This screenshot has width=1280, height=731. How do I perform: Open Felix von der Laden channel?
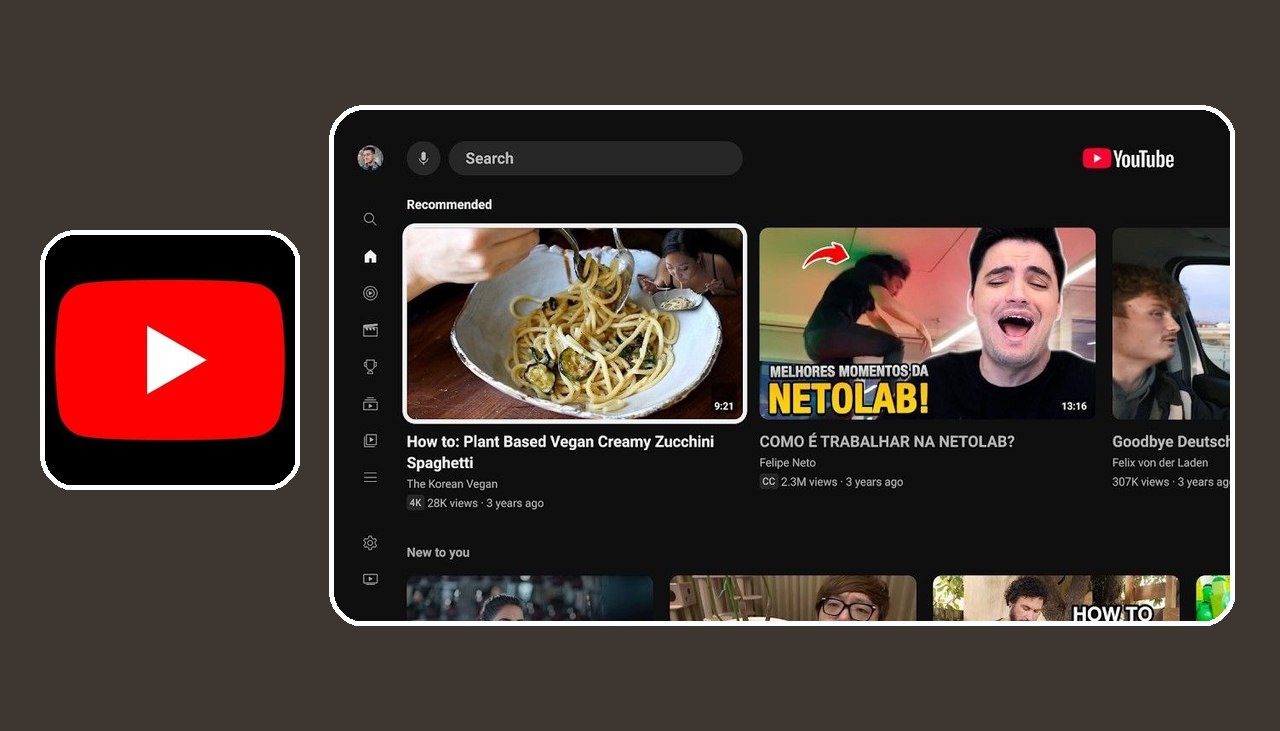1160,463
